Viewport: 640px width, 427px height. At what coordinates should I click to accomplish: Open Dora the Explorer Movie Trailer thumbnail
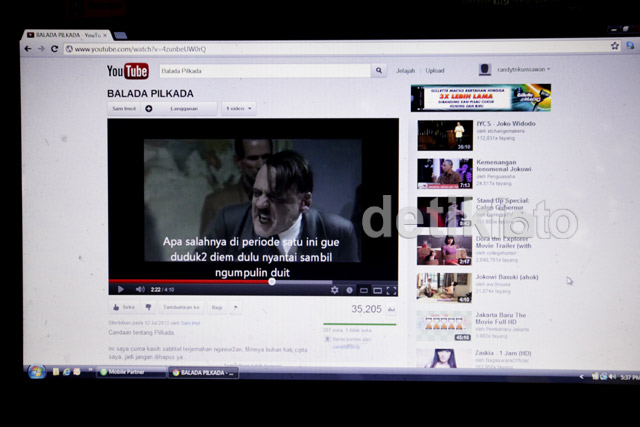point(444,250)
